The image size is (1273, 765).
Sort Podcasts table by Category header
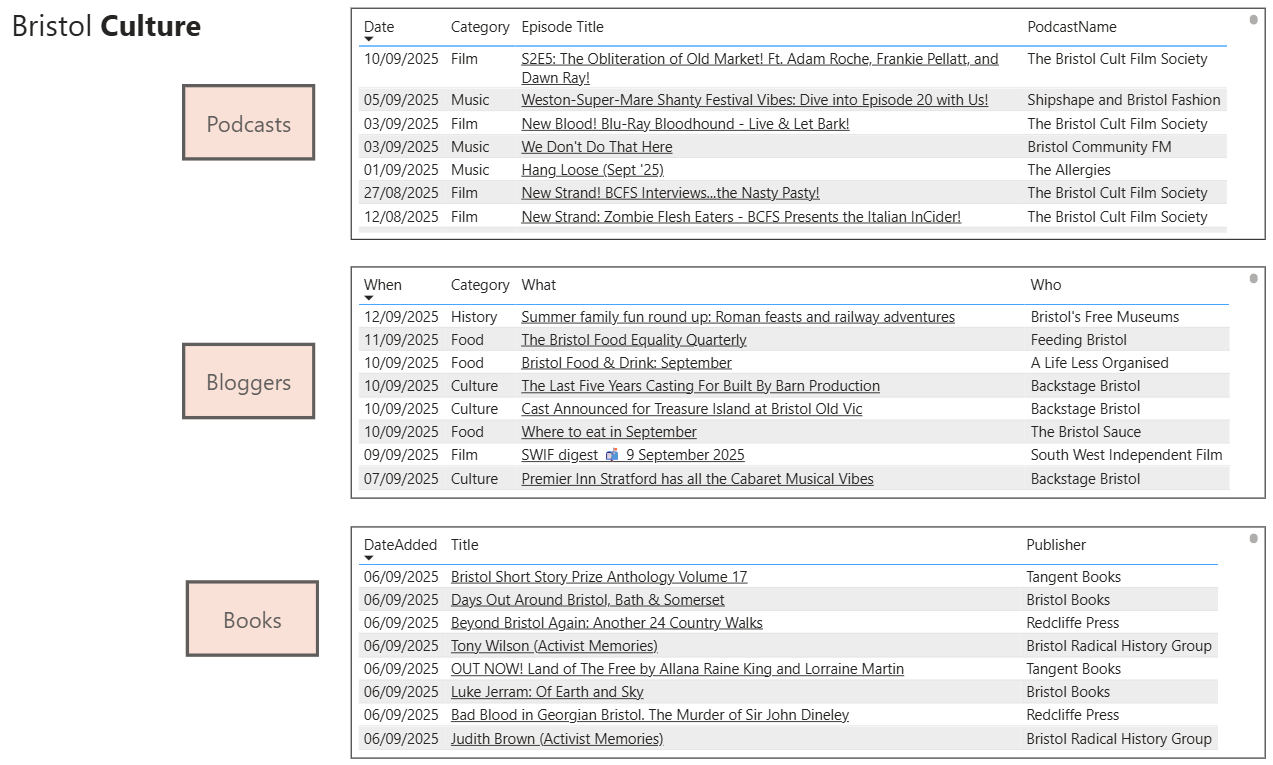click(480, 27)
